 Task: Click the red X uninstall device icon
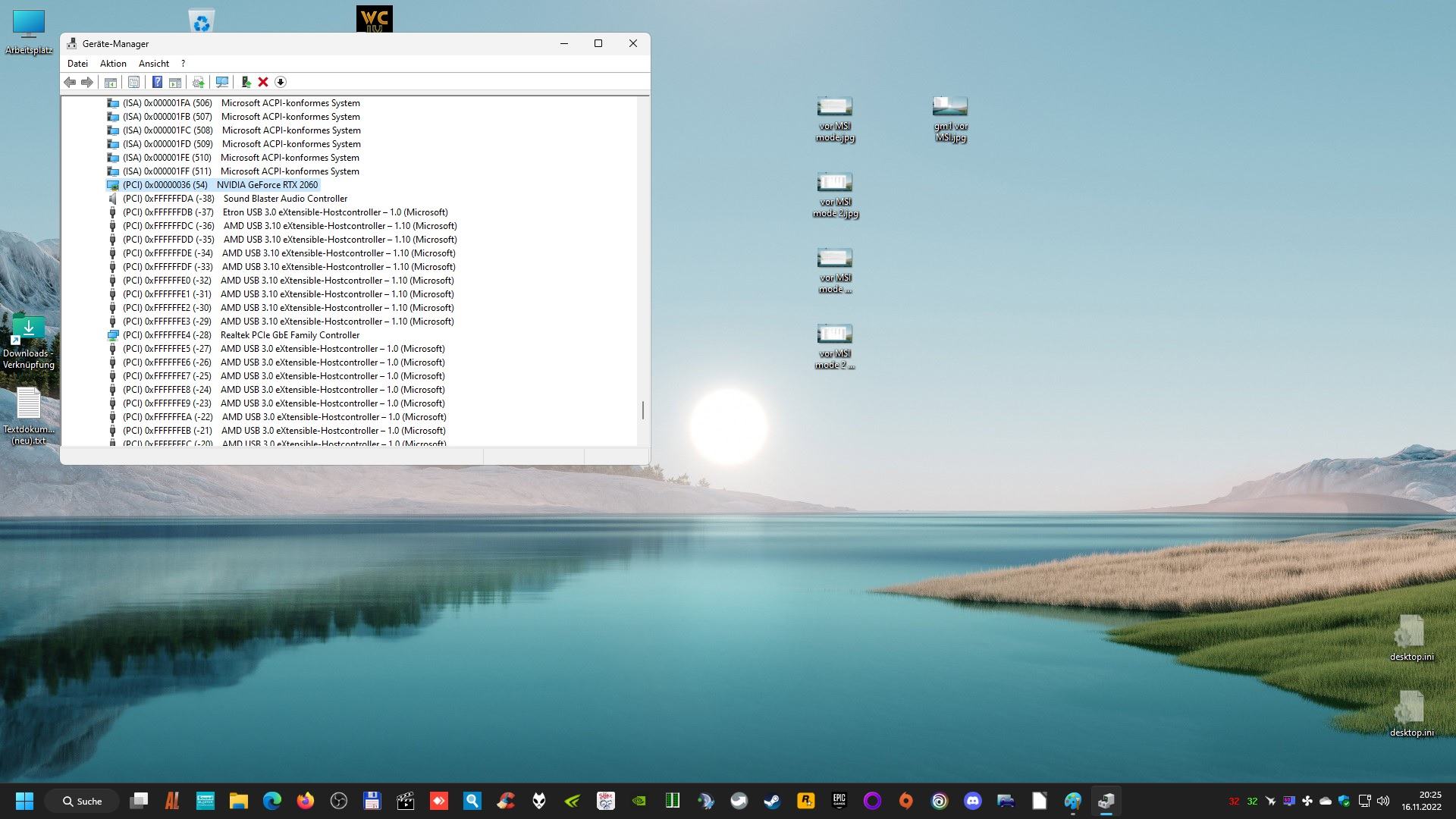pos(263,82)
